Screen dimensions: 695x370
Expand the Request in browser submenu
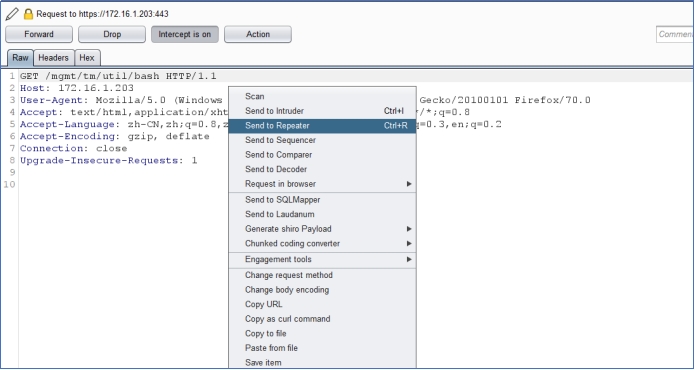pyautogui.click(x=322, y=183)
